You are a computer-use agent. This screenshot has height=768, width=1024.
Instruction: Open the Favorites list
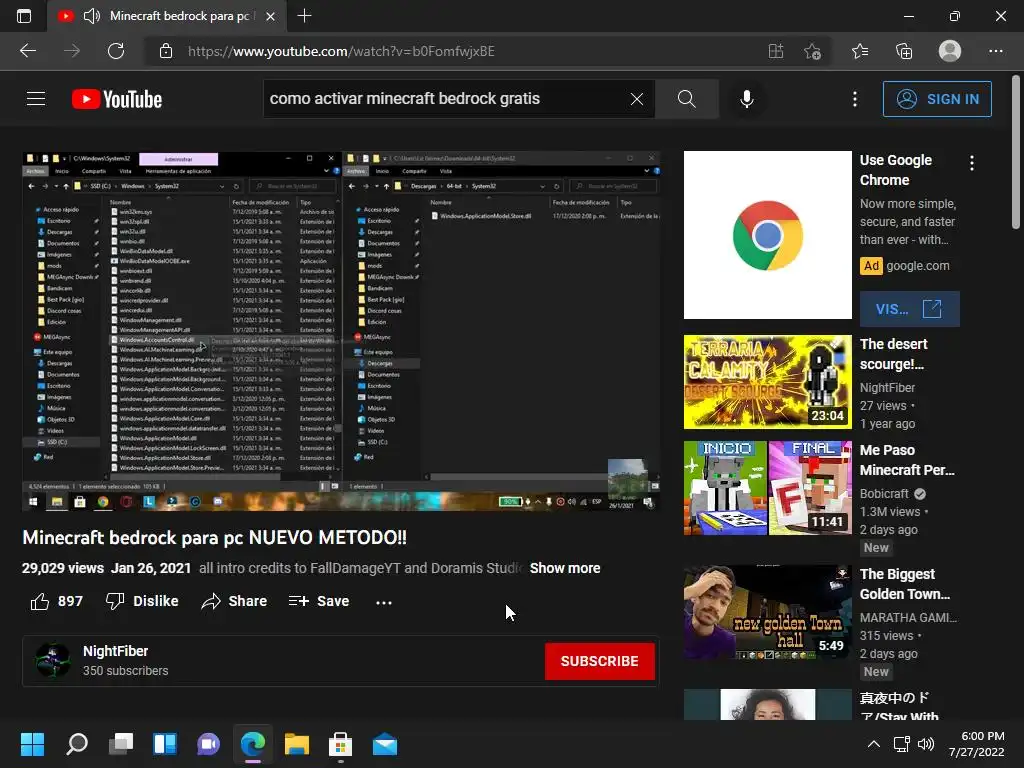click(x=860, y=51)
